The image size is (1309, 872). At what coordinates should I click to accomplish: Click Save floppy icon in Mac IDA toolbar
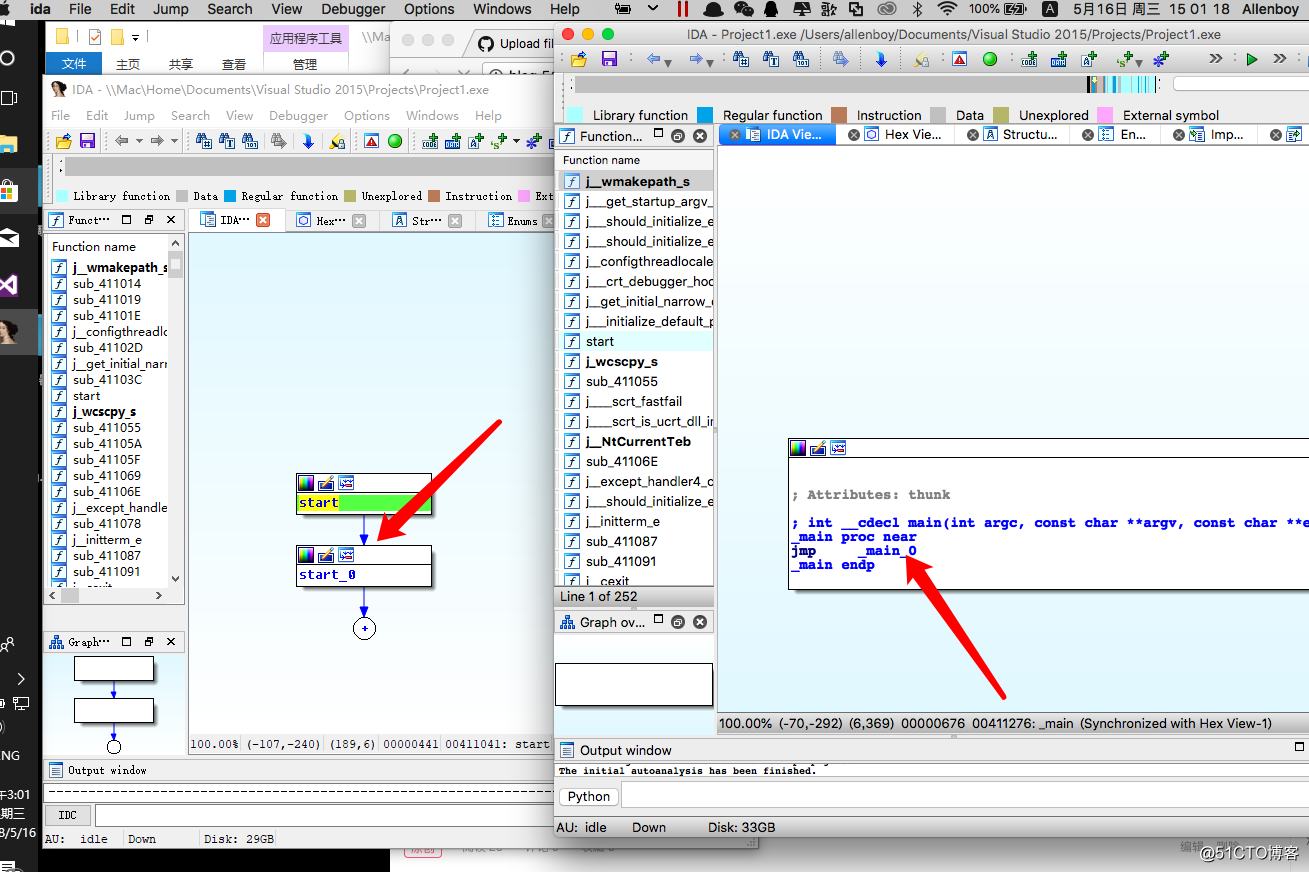tap(609, 59)
